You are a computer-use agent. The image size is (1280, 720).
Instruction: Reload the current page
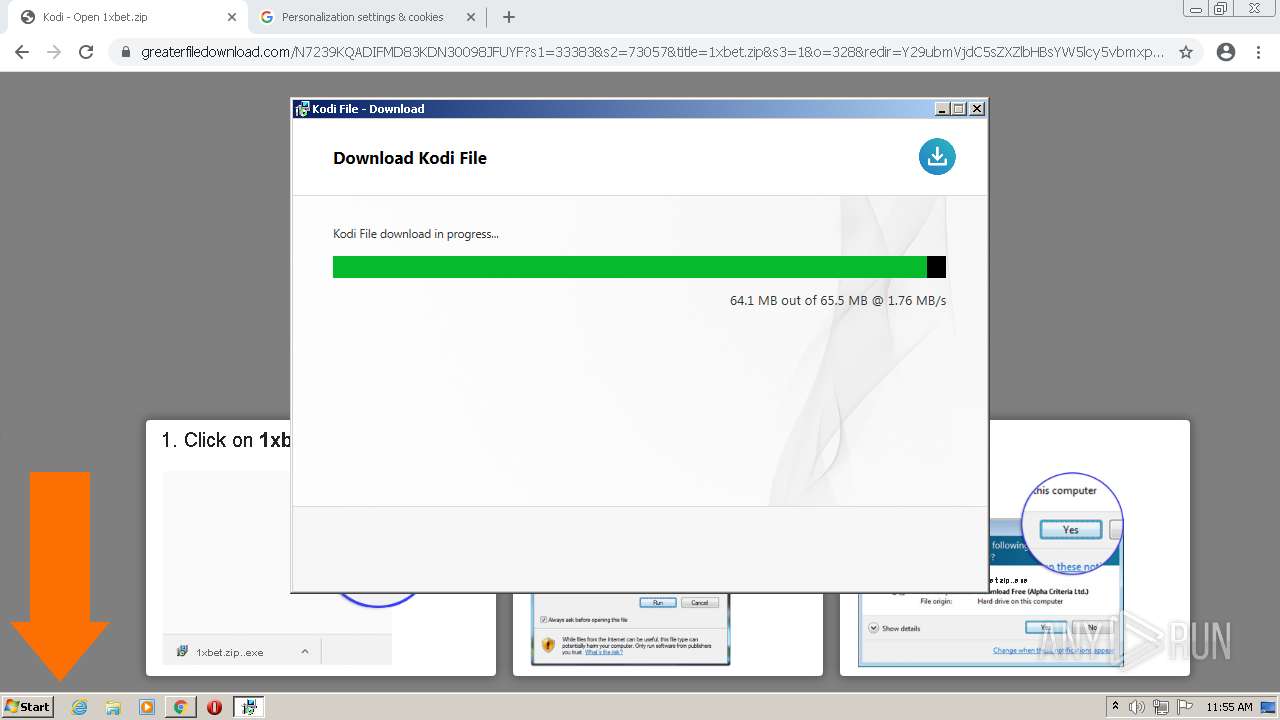tap(86, 52)
